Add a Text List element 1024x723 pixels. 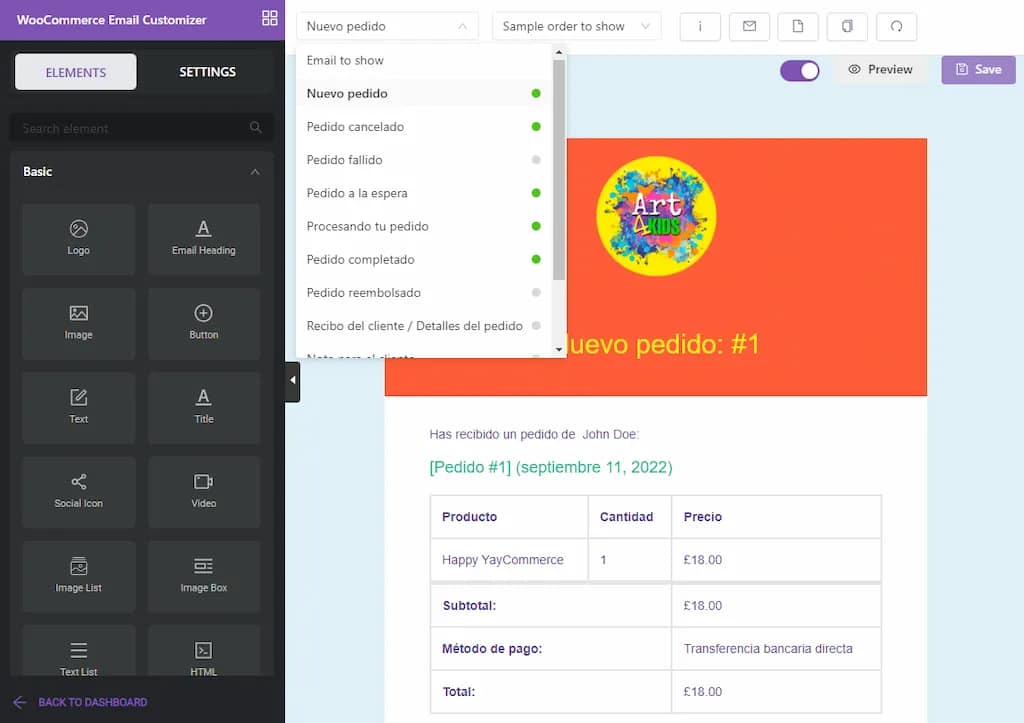click(78, 651)
